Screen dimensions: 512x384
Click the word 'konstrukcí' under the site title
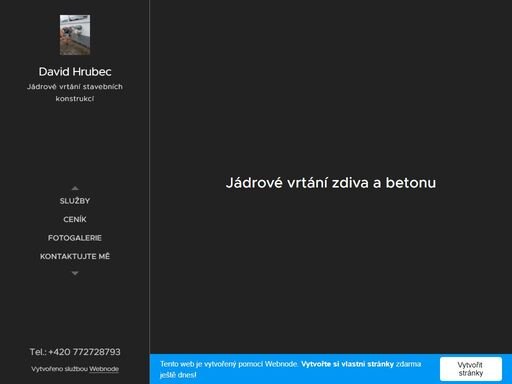point(75,99)
